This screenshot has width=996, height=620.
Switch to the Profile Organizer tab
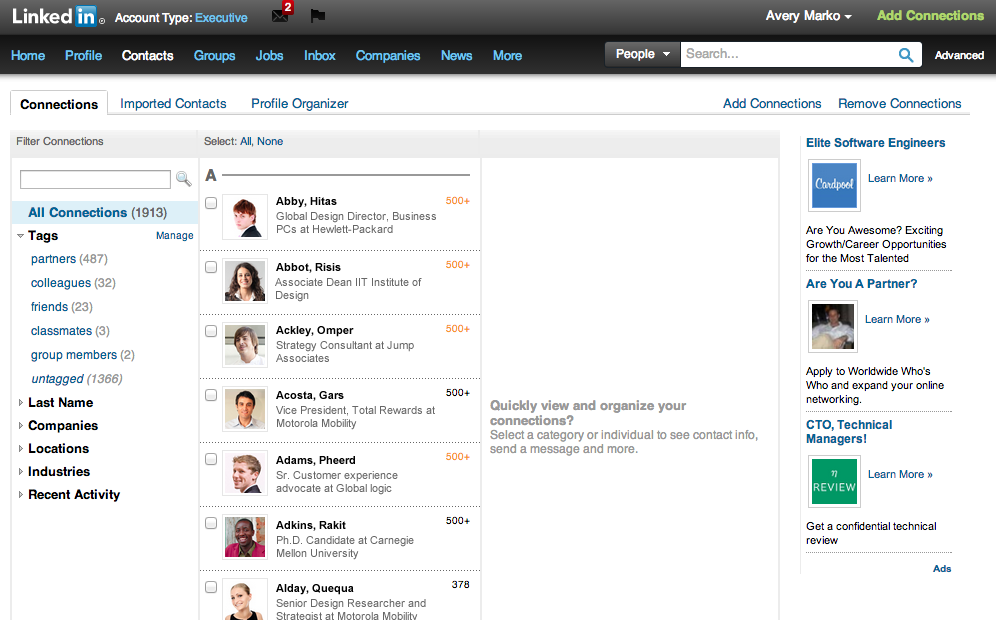click(299, 104)
